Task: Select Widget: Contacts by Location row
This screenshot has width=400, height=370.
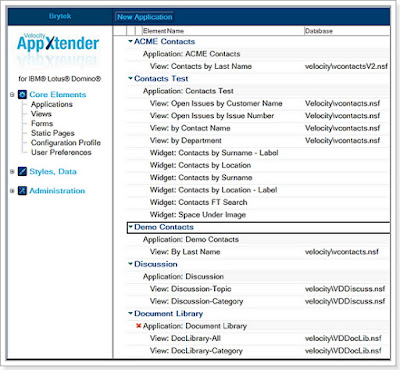Action: 258,165
